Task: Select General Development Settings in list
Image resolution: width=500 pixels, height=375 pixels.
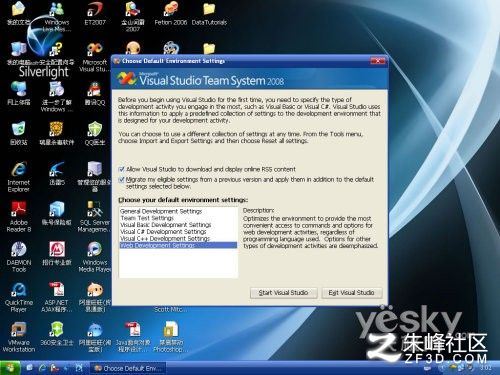Action: click(178, 211)
